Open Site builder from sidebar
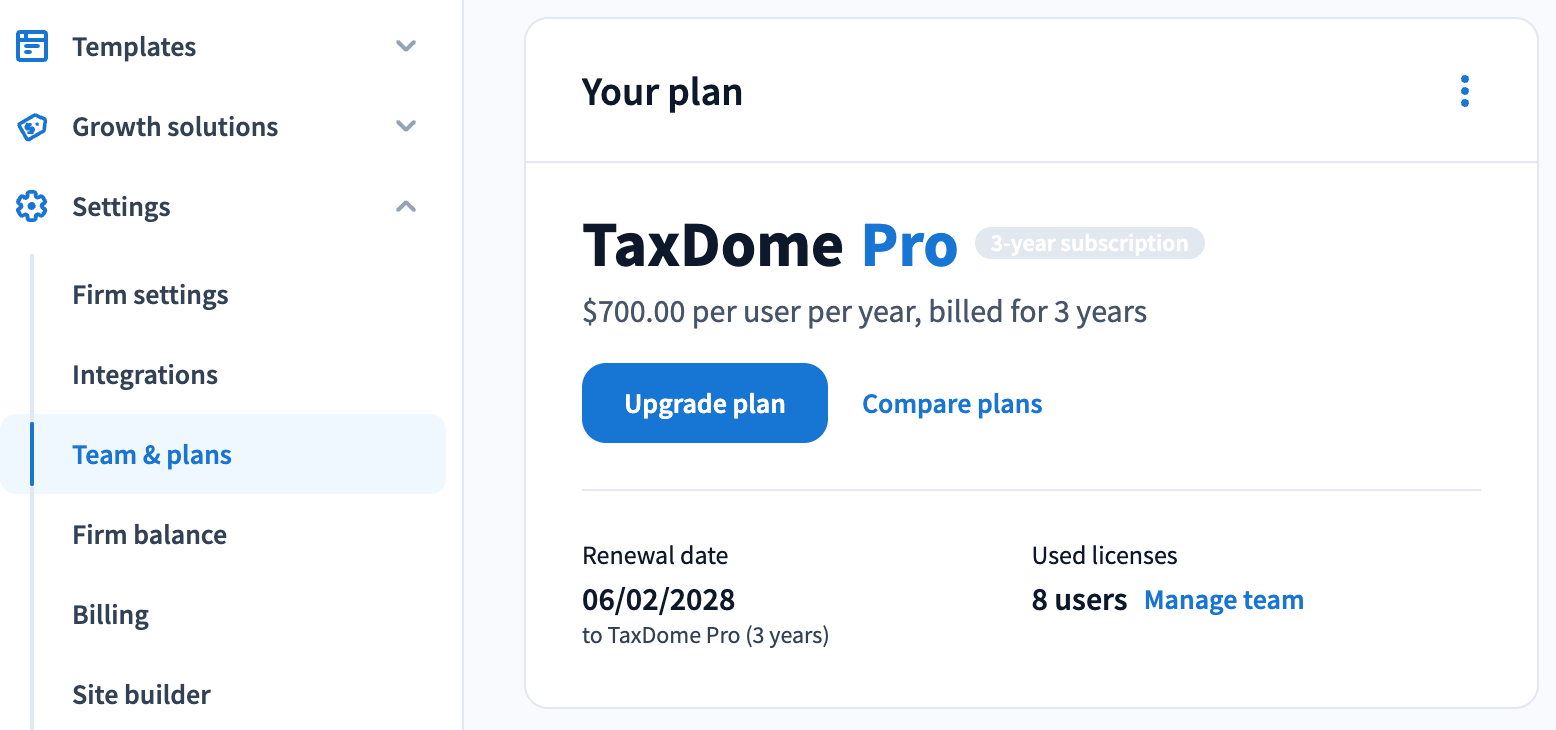This screenshot has width=1556, height=730. 142,695
